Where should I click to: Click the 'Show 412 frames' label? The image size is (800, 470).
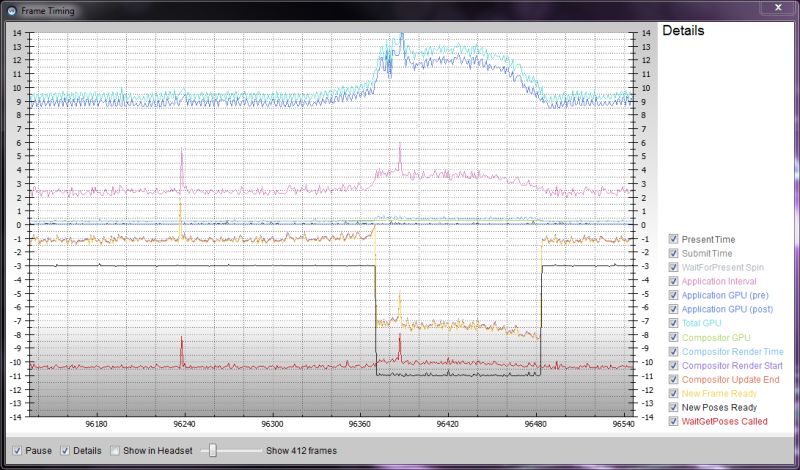click(302, 451)
